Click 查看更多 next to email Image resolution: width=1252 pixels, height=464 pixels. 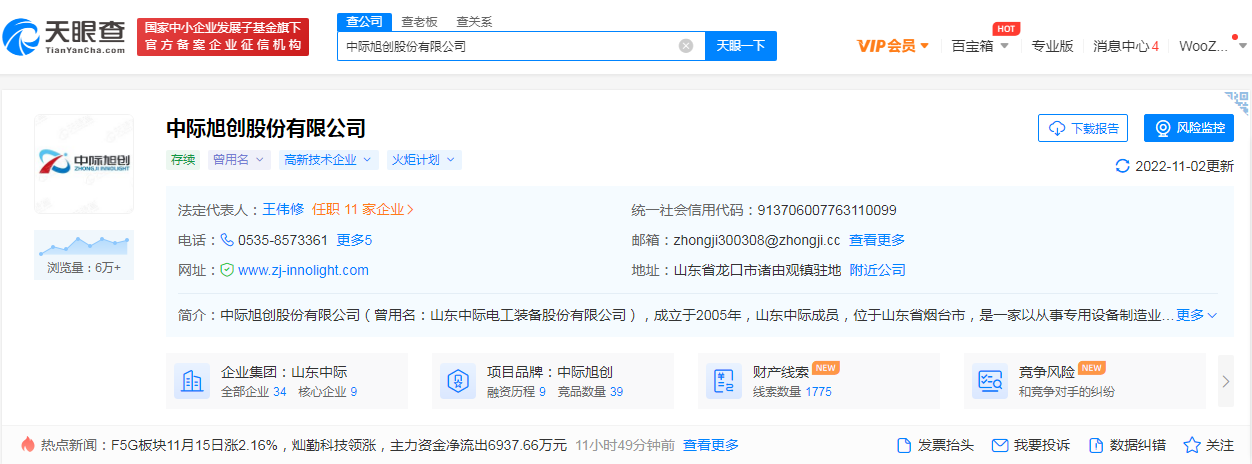click(x=877, y=240)
